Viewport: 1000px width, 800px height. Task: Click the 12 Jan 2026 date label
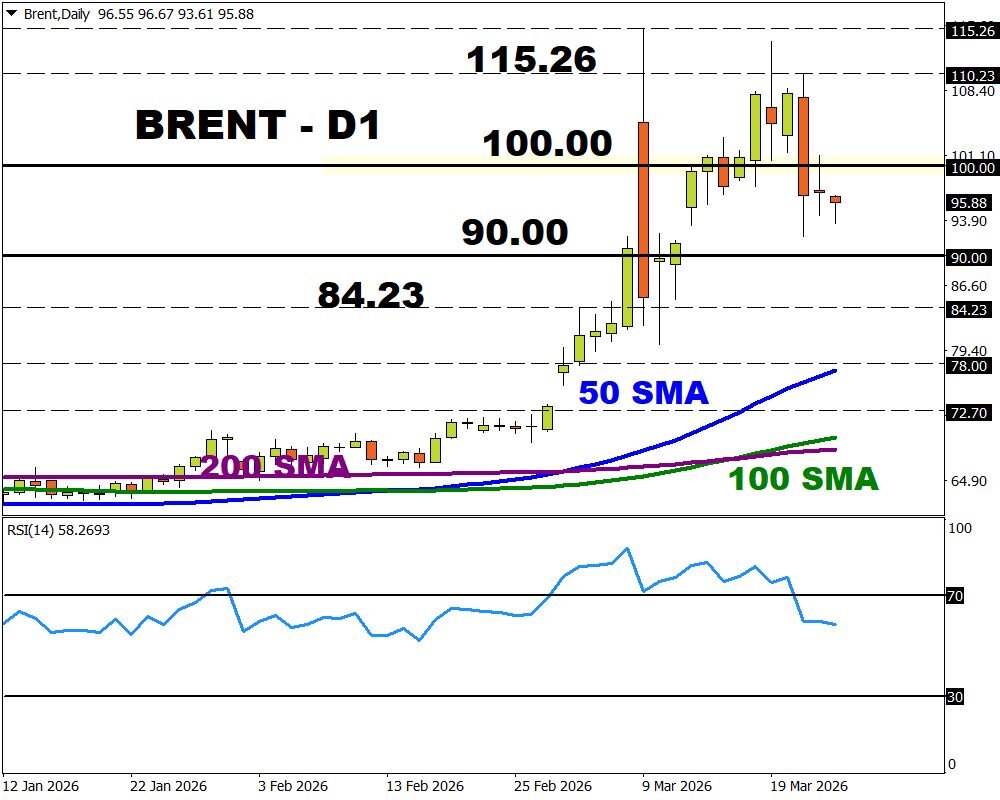point(41,786)
